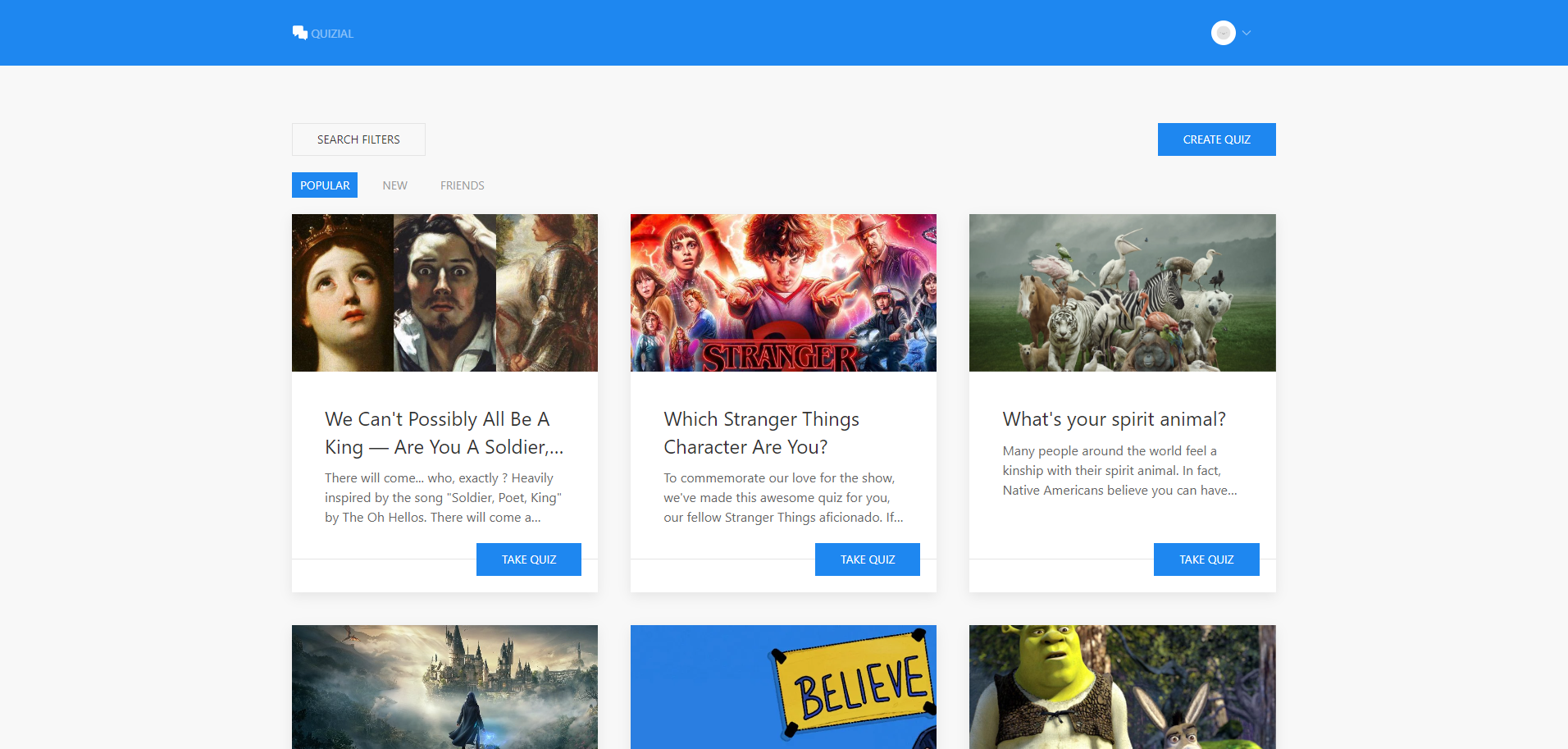Open the Hogwarts castle quiz thumbnail

click(x=444, y=687)
